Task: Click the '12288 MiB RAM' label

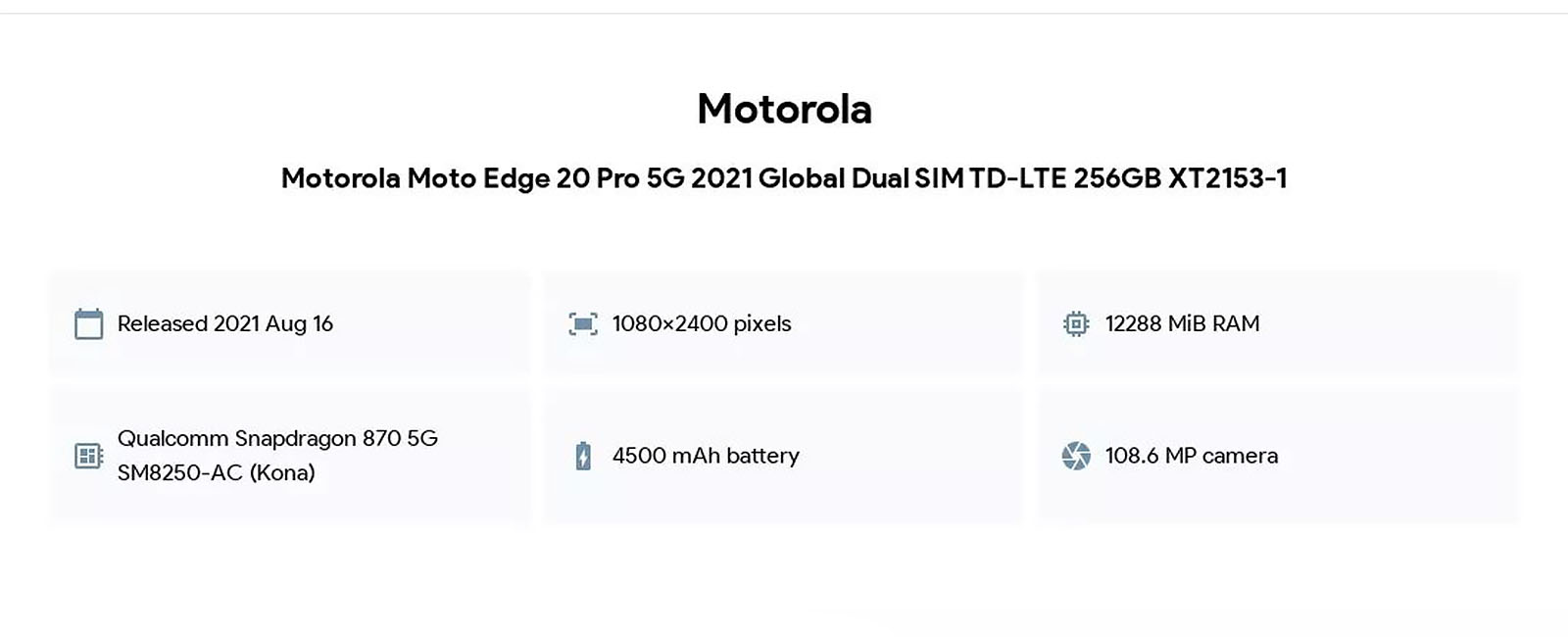Action: coord(1182,323)
